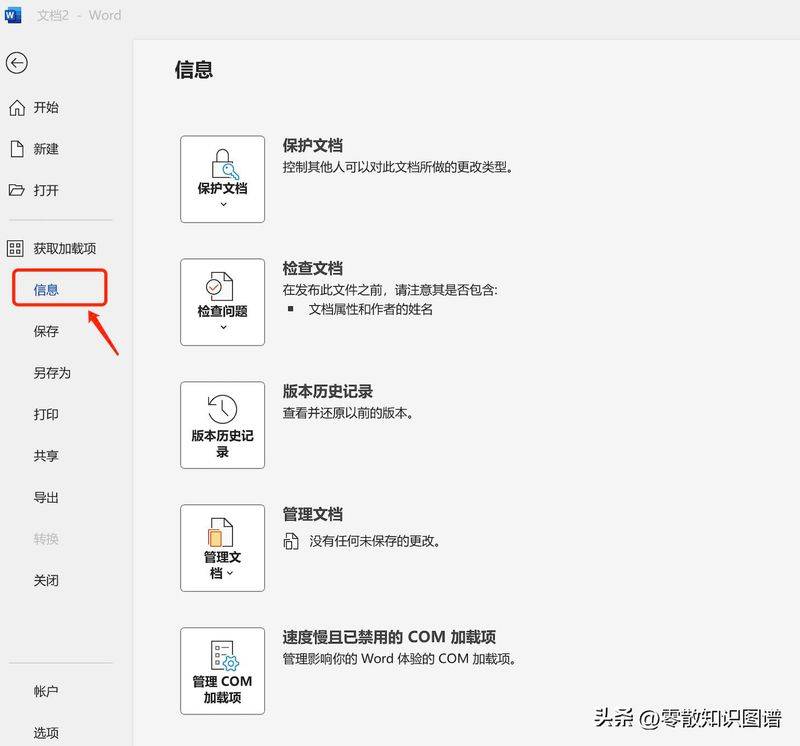
Task: Click the home icon beside 开始
Action: [16, 108]
